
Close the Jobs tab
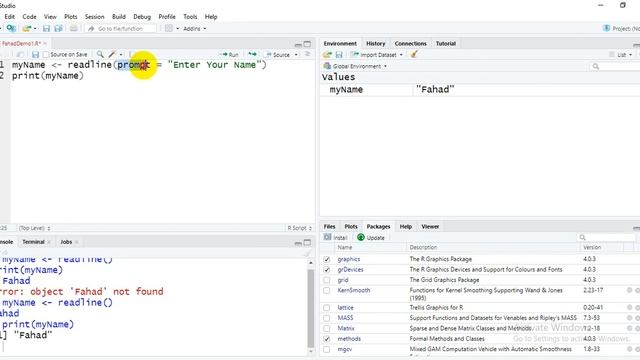coord(77,242)
